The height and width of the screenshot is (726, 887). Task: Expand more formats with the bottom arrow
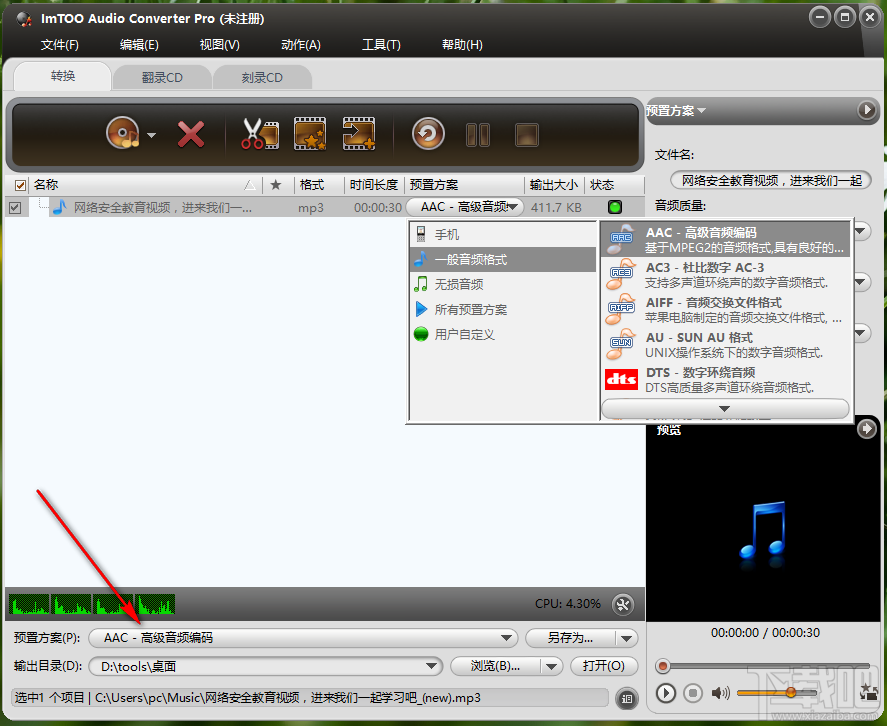point(725,408)
